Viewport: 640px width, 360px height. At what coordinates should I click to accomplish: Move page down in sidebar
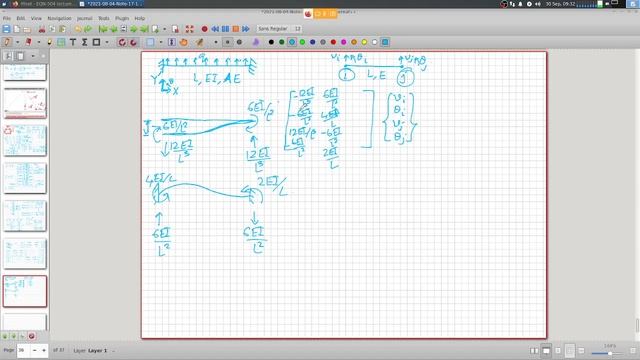click(13, 336)
